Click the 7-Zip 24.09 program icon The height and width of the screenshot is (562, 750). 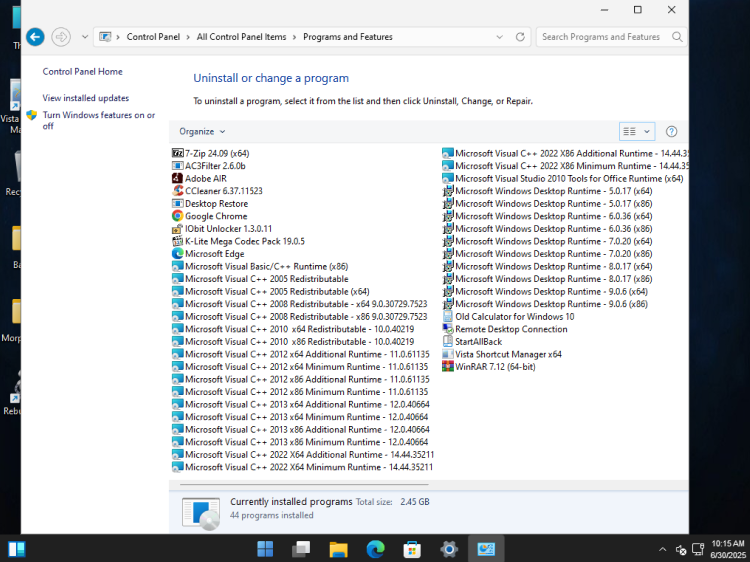pos(177,153)
